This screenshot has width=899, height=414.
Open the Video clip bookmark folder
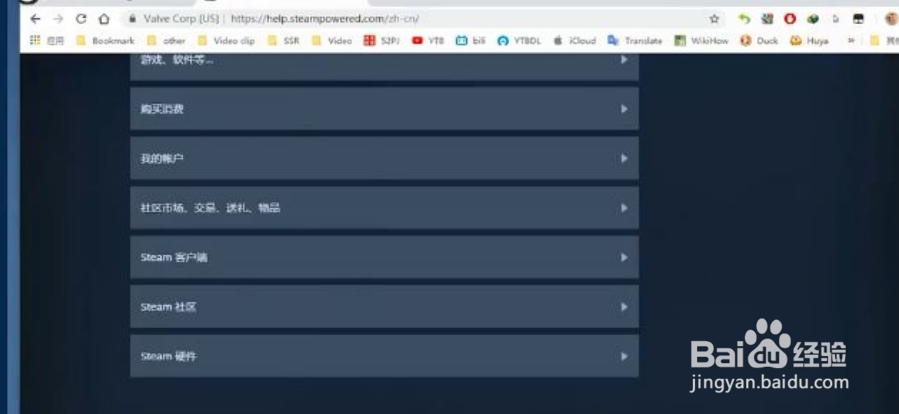coord(226,41)
